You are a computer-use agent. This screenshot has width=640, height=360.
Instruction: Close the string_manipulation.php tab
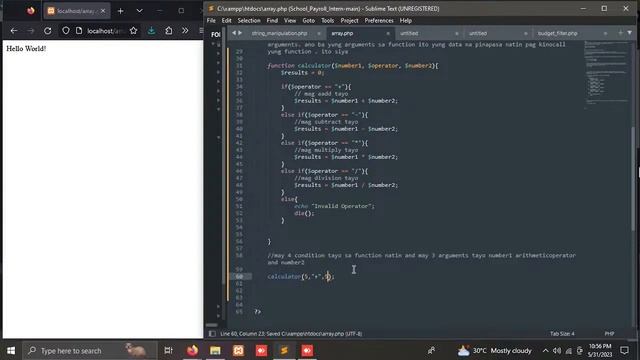[x=318, y=33]
